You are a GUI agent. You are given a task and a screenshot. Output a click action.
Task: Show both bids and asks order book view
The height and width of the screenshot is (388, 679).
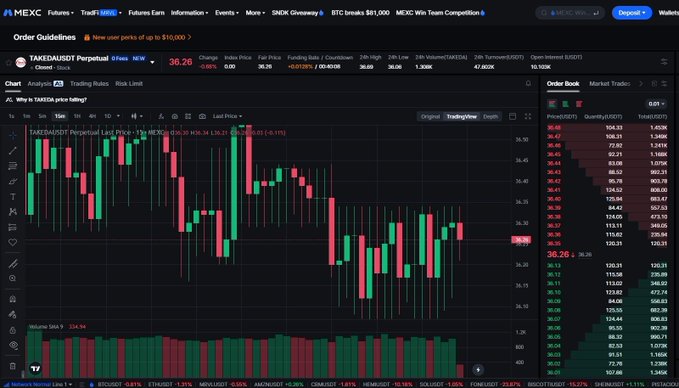552,104
